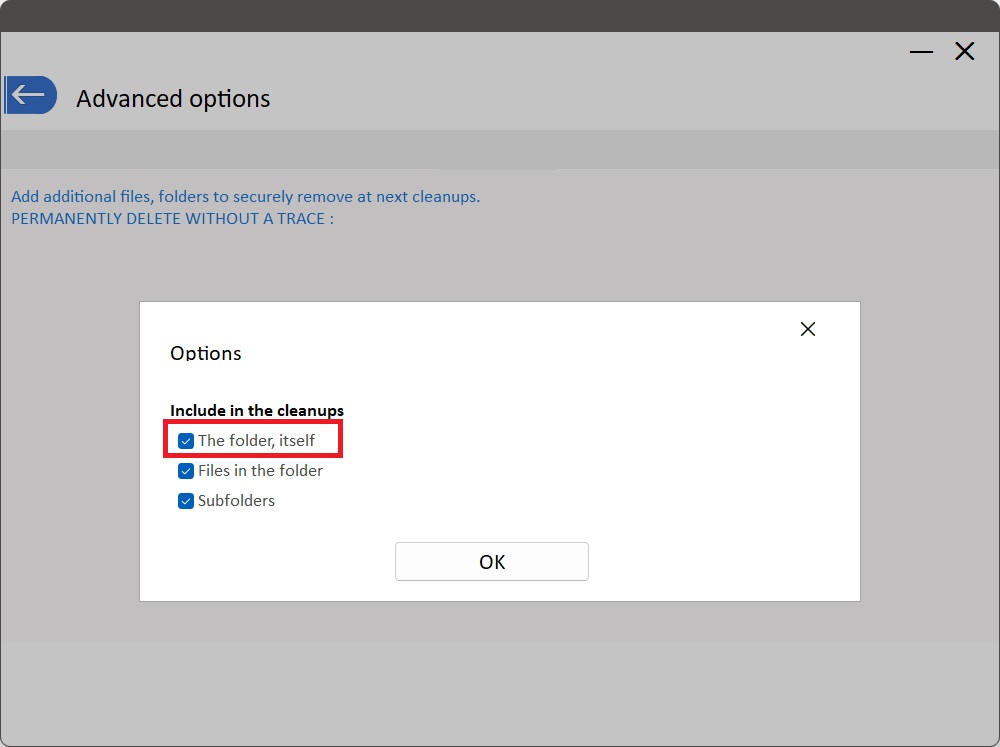Close the main application window
1000x747 pixels.
[964, 52]
